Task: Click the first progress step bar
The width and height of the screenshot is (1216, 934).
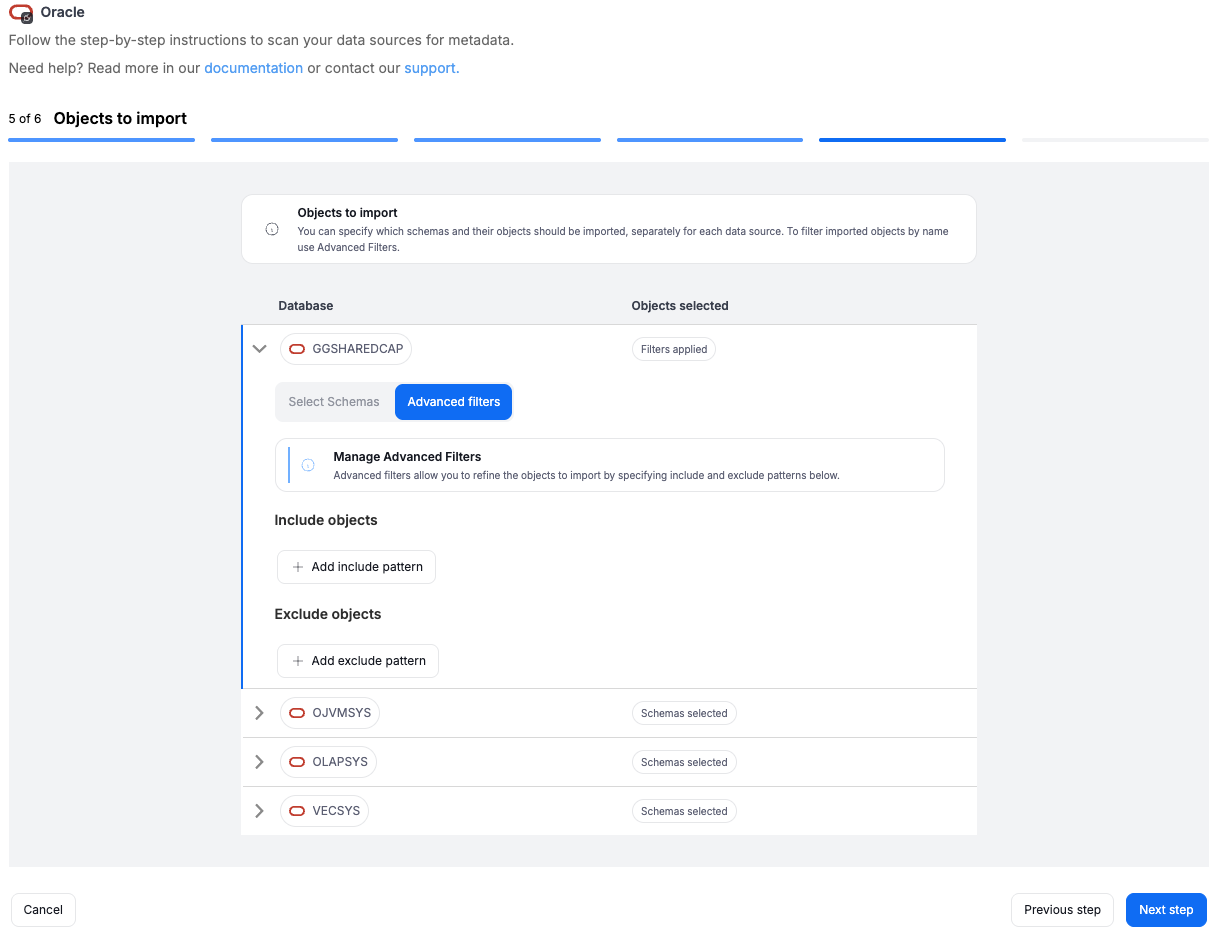Action: pos(101,140)
